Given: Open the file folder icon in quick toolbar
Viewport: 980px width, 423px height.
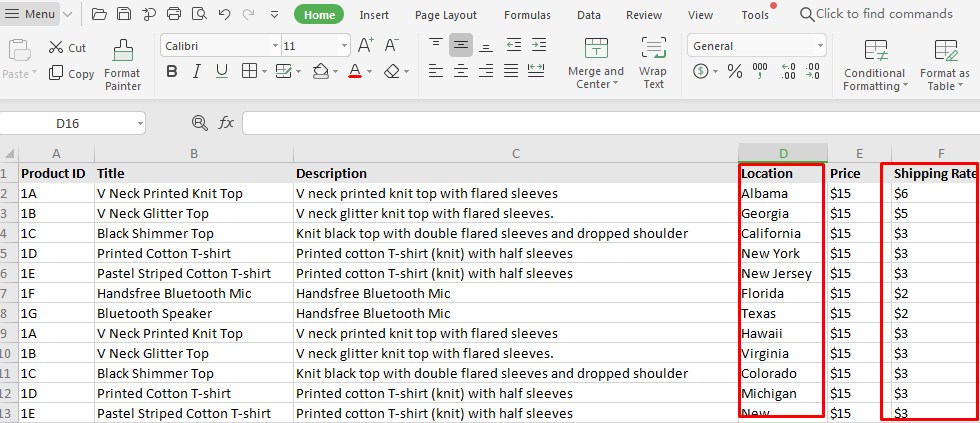Looking at the screenshot, I should point(99,14).
